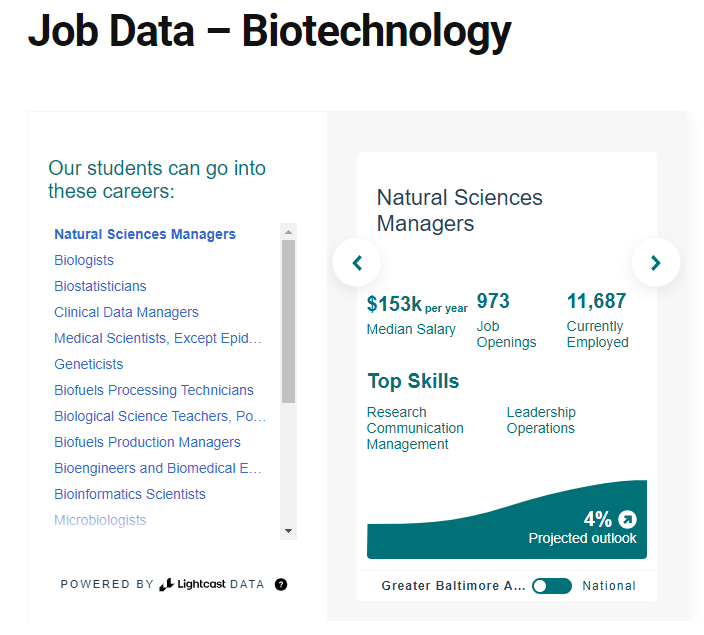Select Biologists from the career list
The height and width of the screenshot is (635, 704).
pyautogui.click(x=84, y=260)
